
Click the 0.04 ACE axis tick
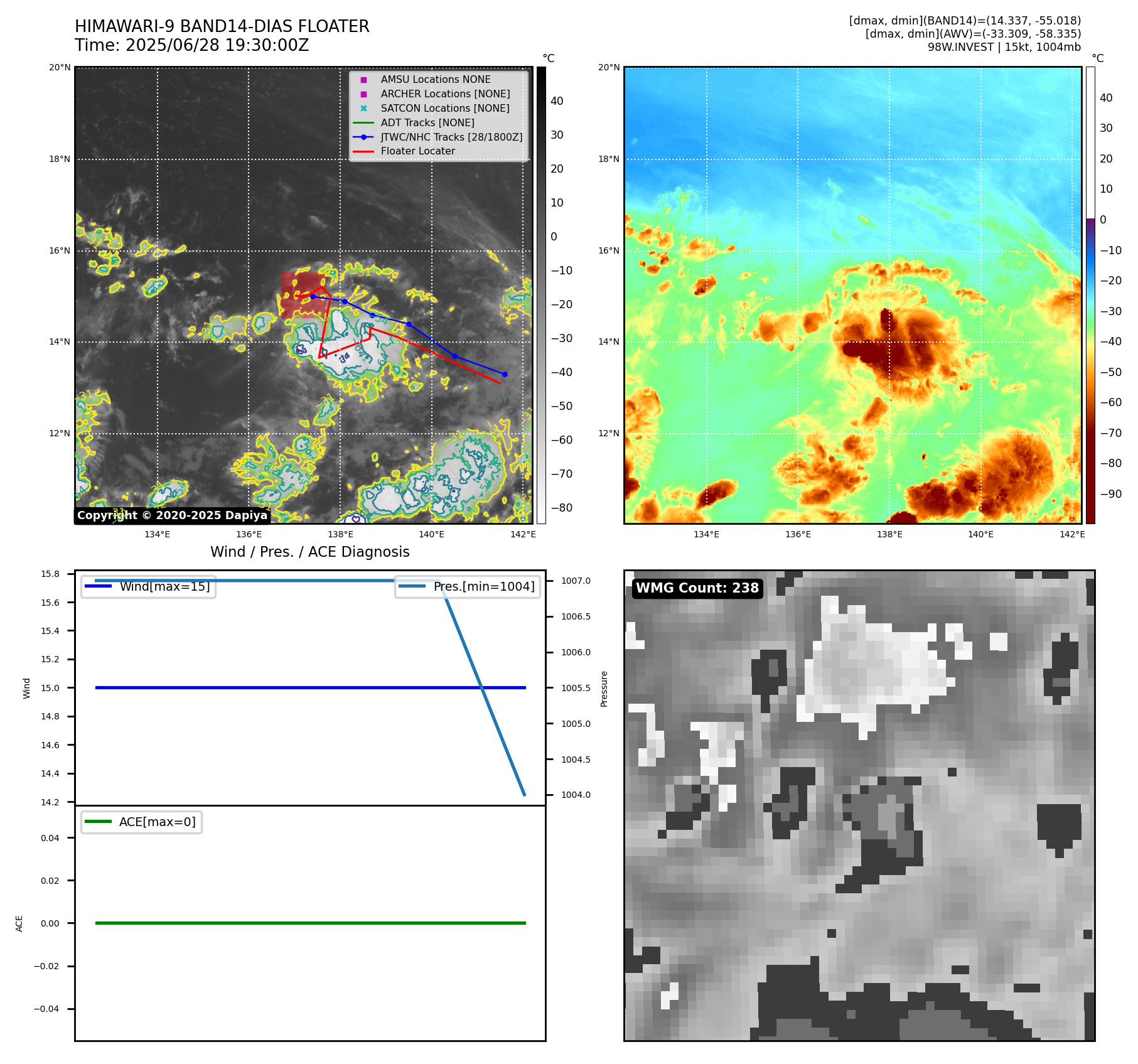[x=50, y=838]
